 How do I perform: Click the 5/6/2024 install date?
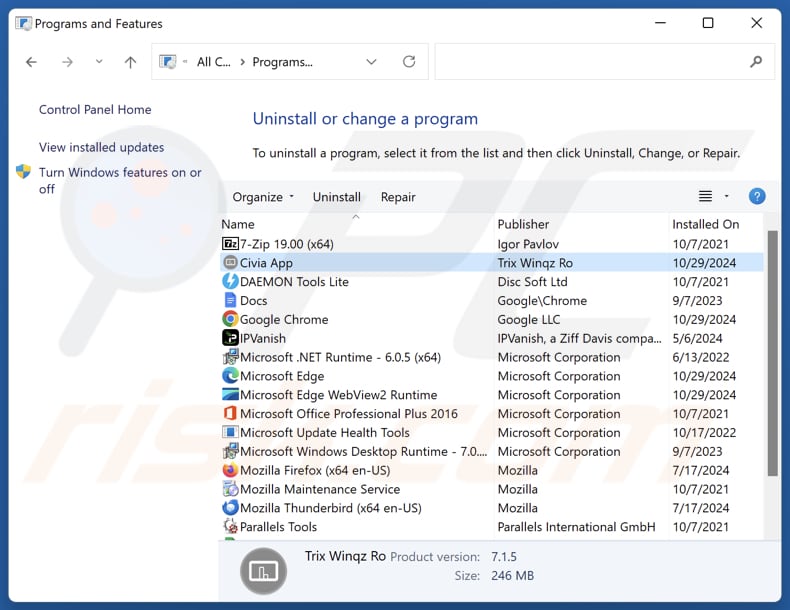coord(697,338)
